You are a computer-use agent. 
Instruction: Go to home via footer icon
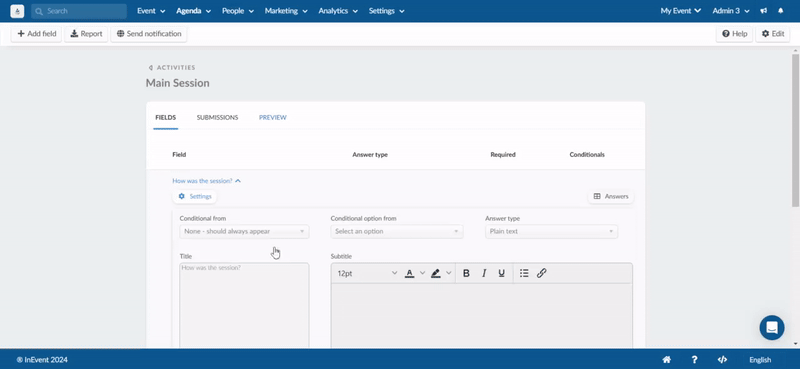pos(666,359)
